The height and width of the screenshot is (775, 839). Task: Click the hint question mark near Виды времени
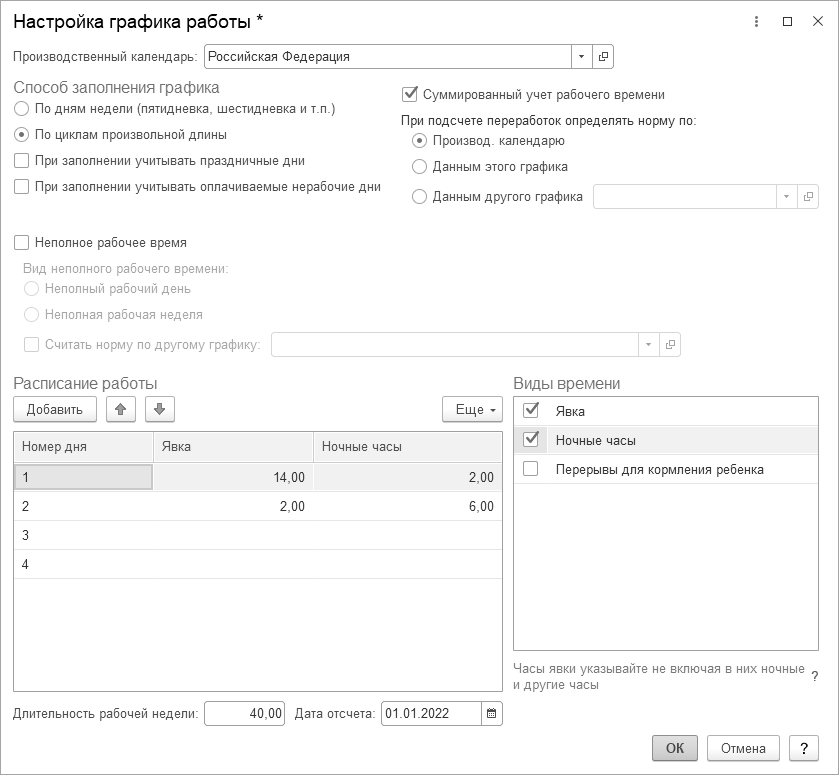[814, 677]
